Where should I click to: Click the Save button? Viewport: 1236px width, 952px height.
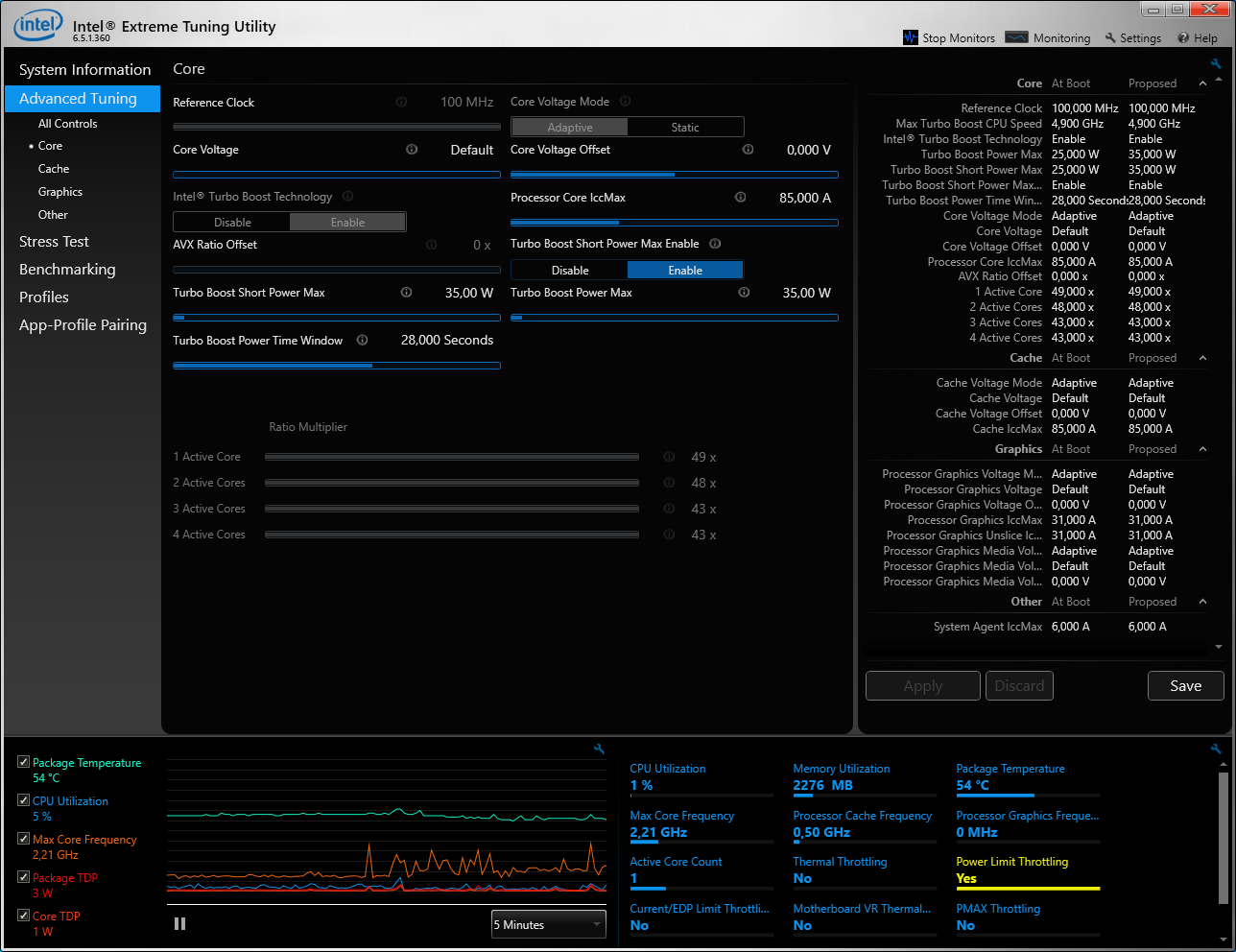pyautogui.click(x=1185, y=686)
